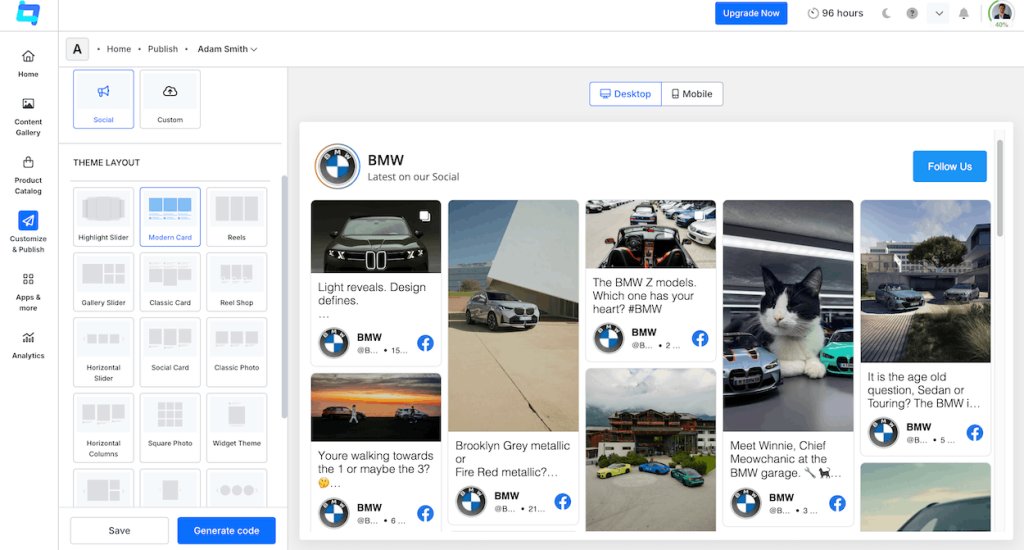Open Content Gallery in the sidebar
This screenshot has width=1024, height=550.
[x=28, y=117]
